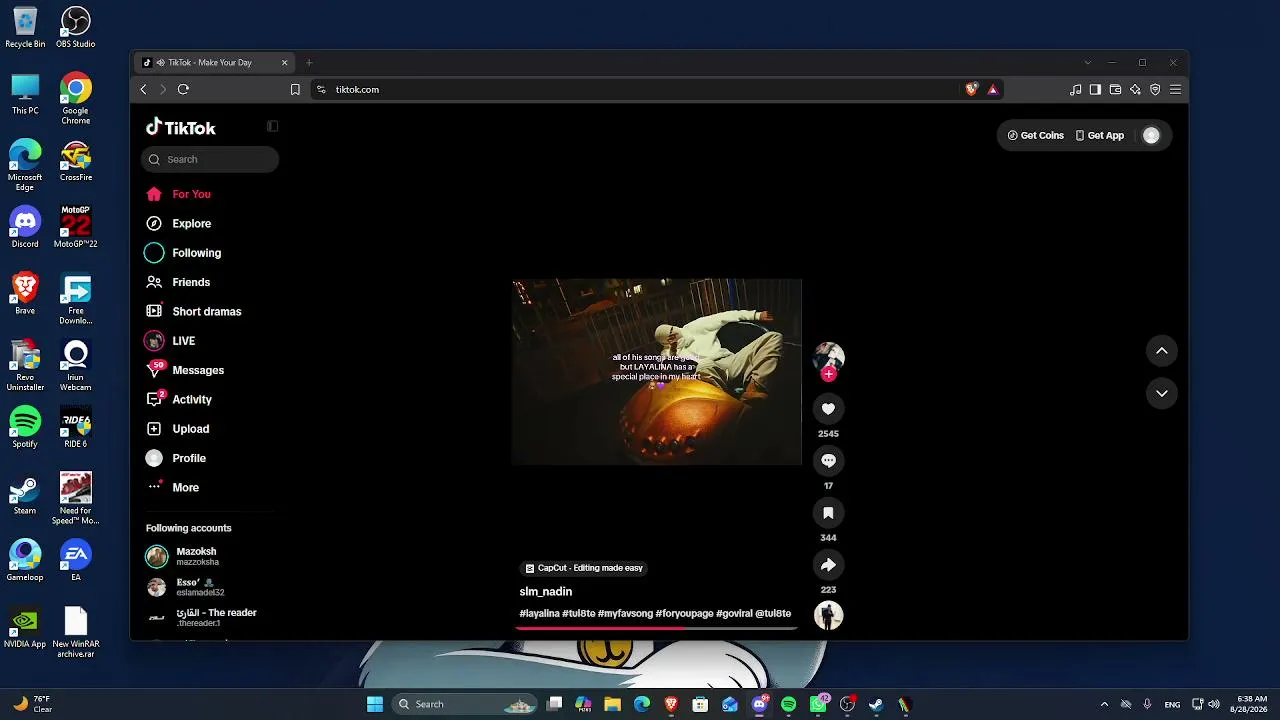Open the profile avatar menu at top right

(1151, 135)
